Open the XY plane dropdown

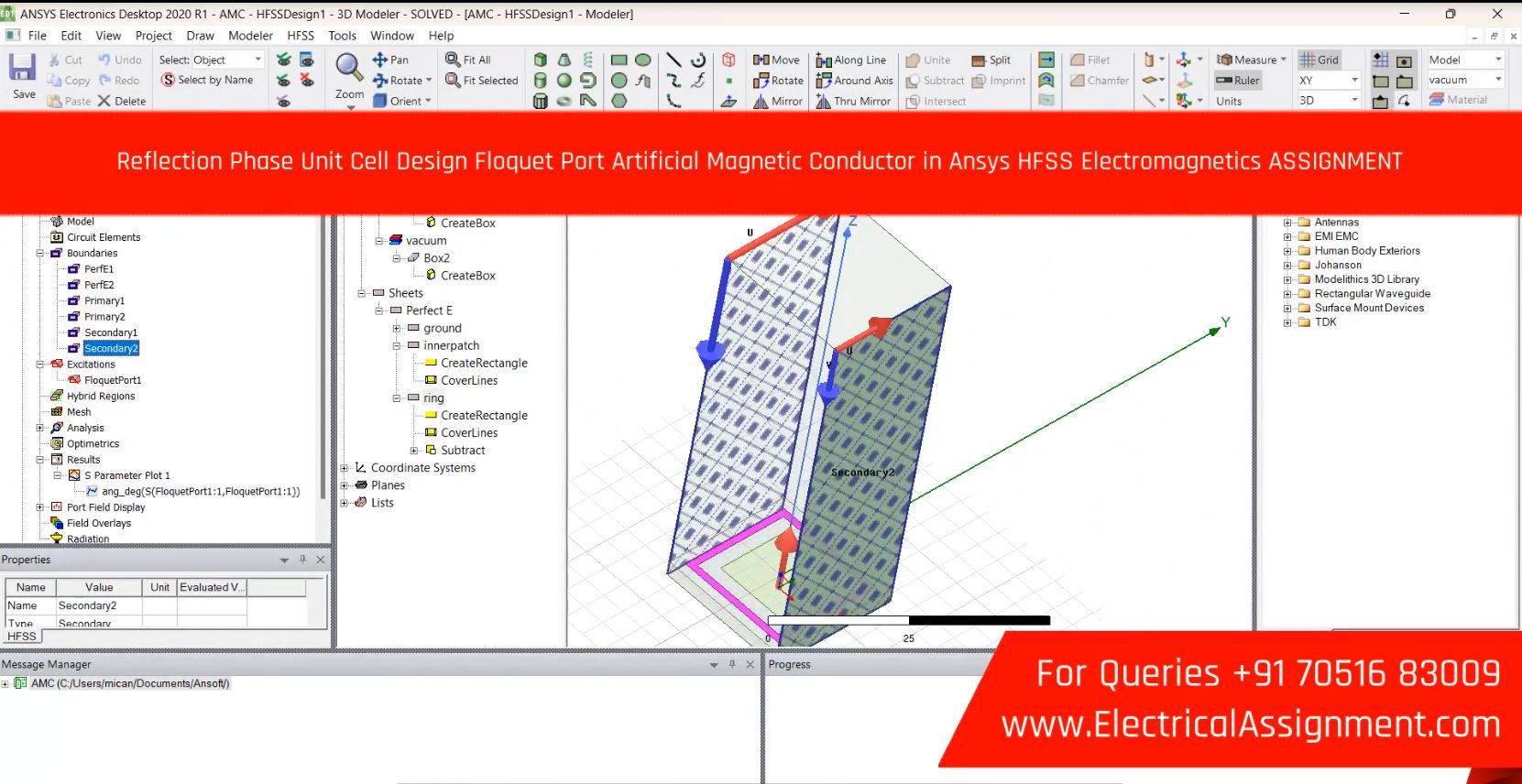pyautogui.click(x=1354, y=81)
